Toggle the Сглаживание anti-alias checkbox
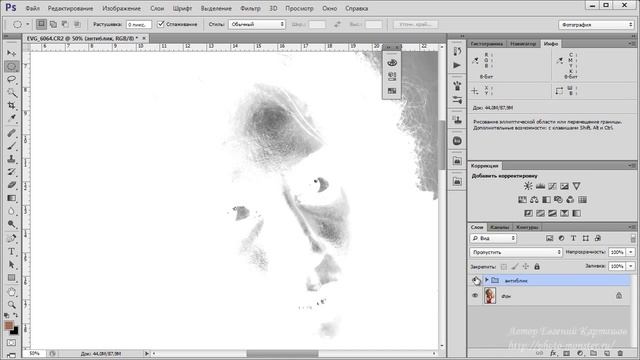The image size is (640, 360). [x=161, y=24]
